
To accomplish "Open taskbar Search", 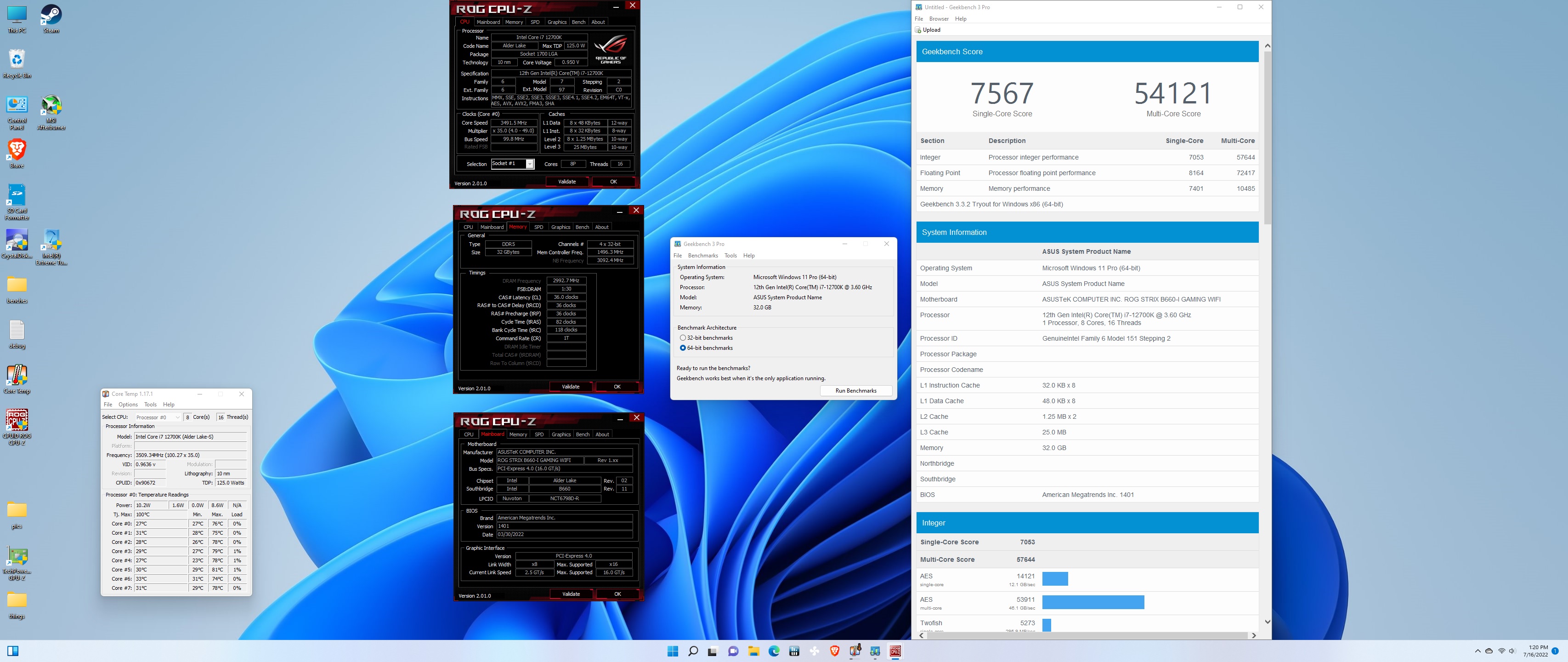I will [693, 651].
